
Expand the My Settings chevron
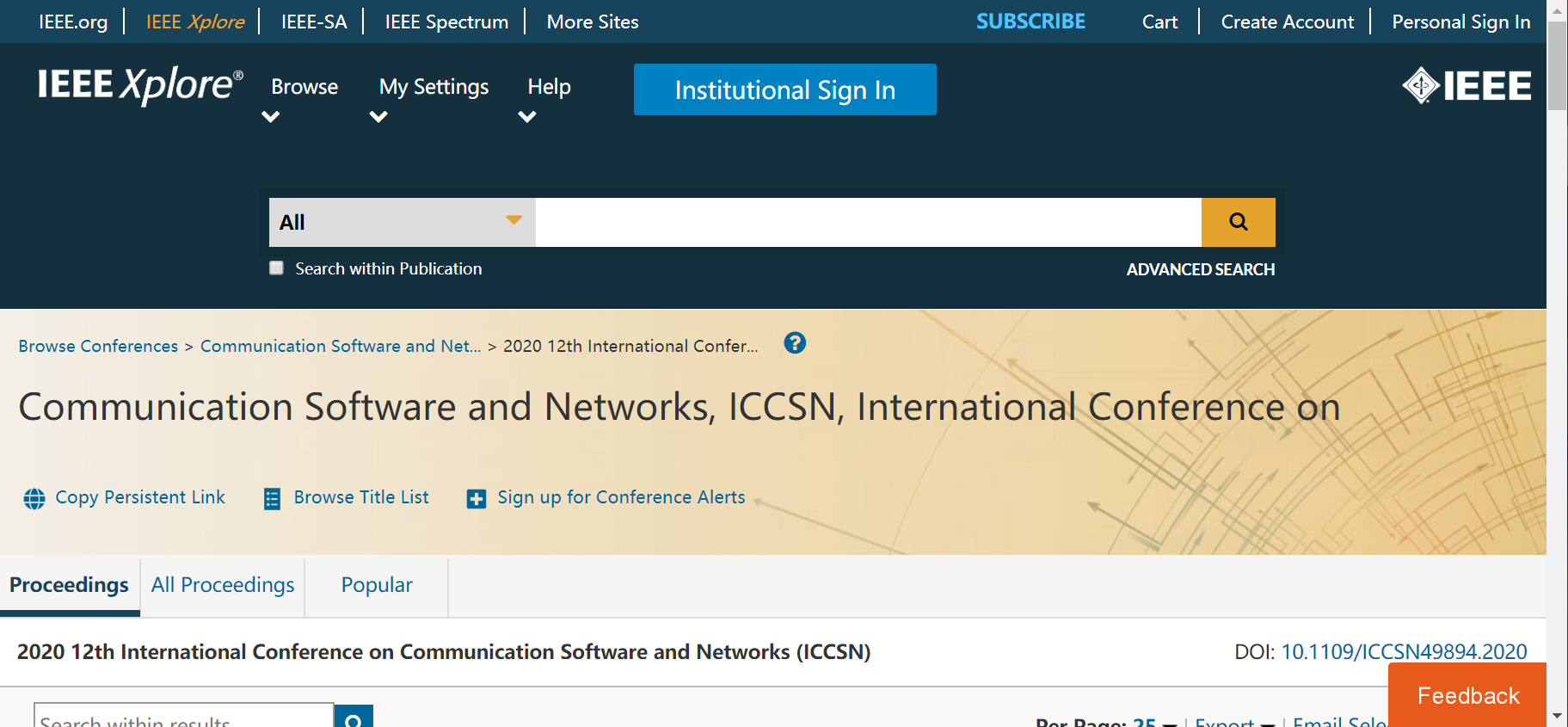(378, 117)
